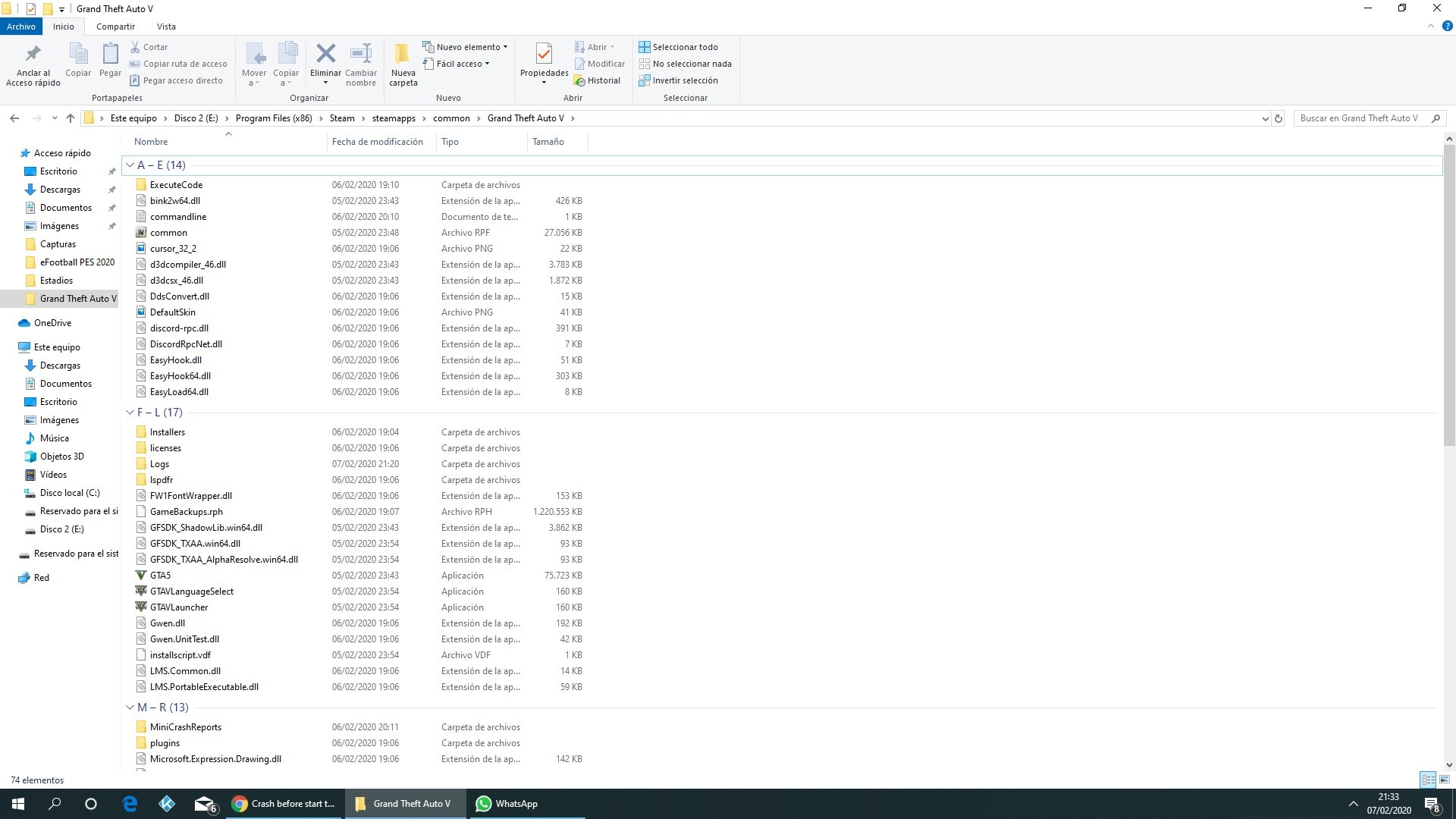Open the Compartir ribbon tab
The image size is (1456, 819).
click(115, 27)
